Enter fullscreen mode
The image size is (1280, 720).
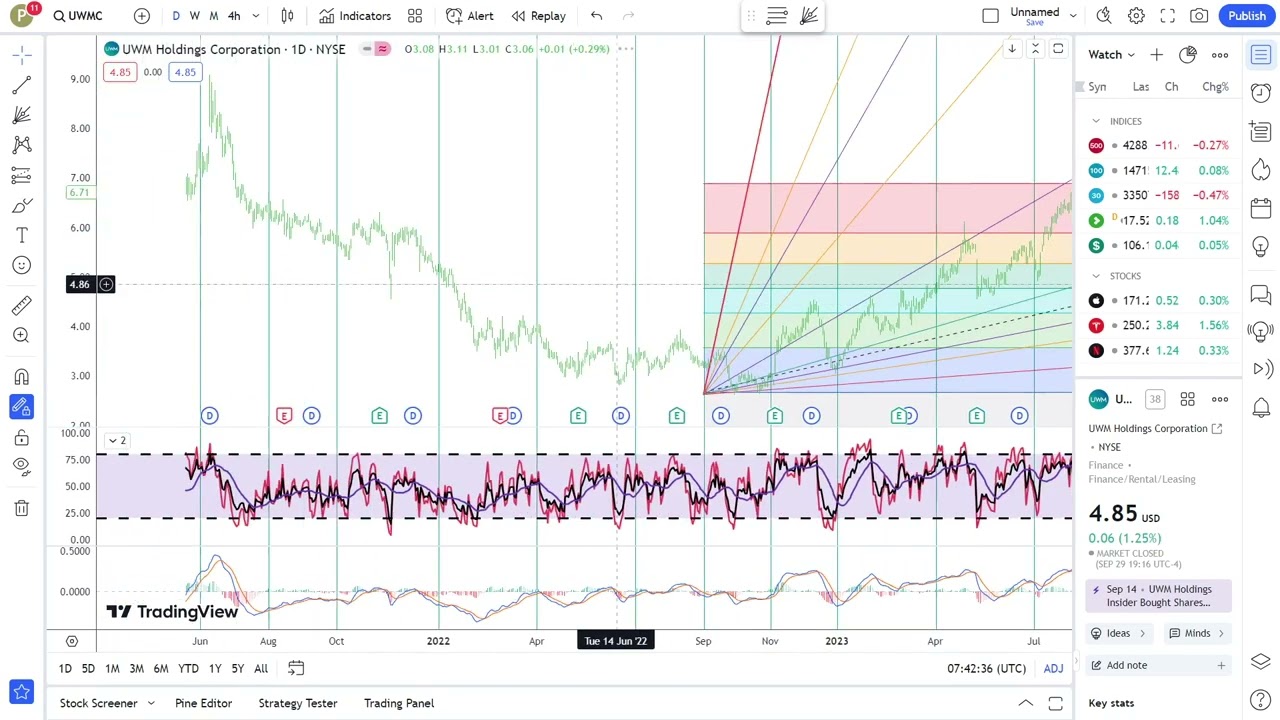[x=1167, y=16]
